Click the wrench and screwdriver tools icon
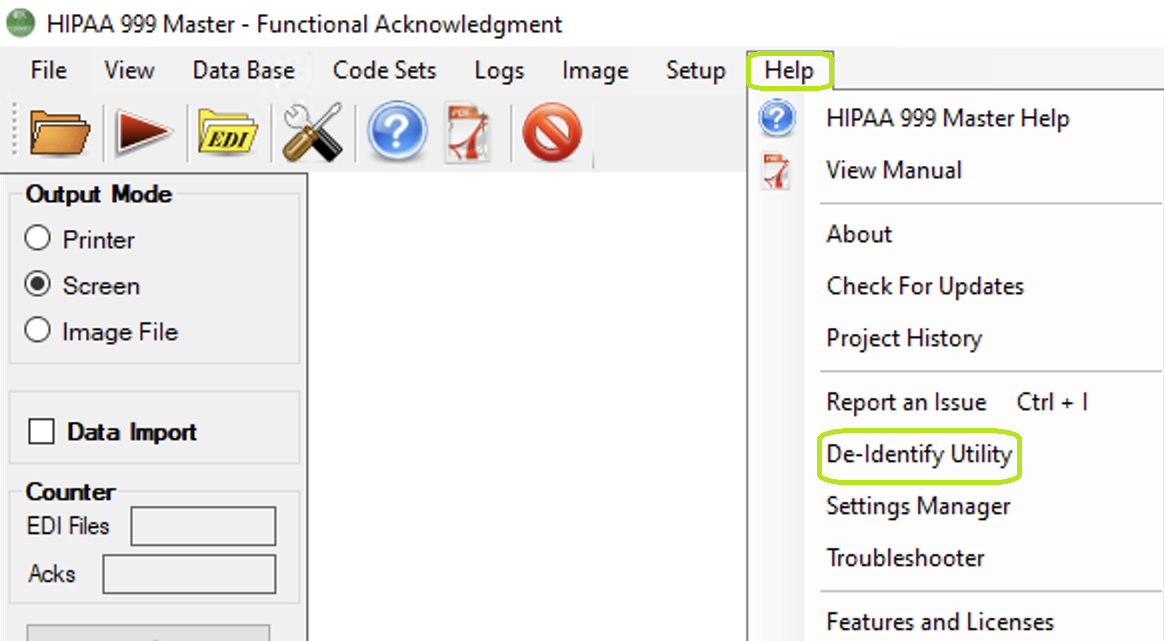This screenshot has height=641, width=1164. 313,132
